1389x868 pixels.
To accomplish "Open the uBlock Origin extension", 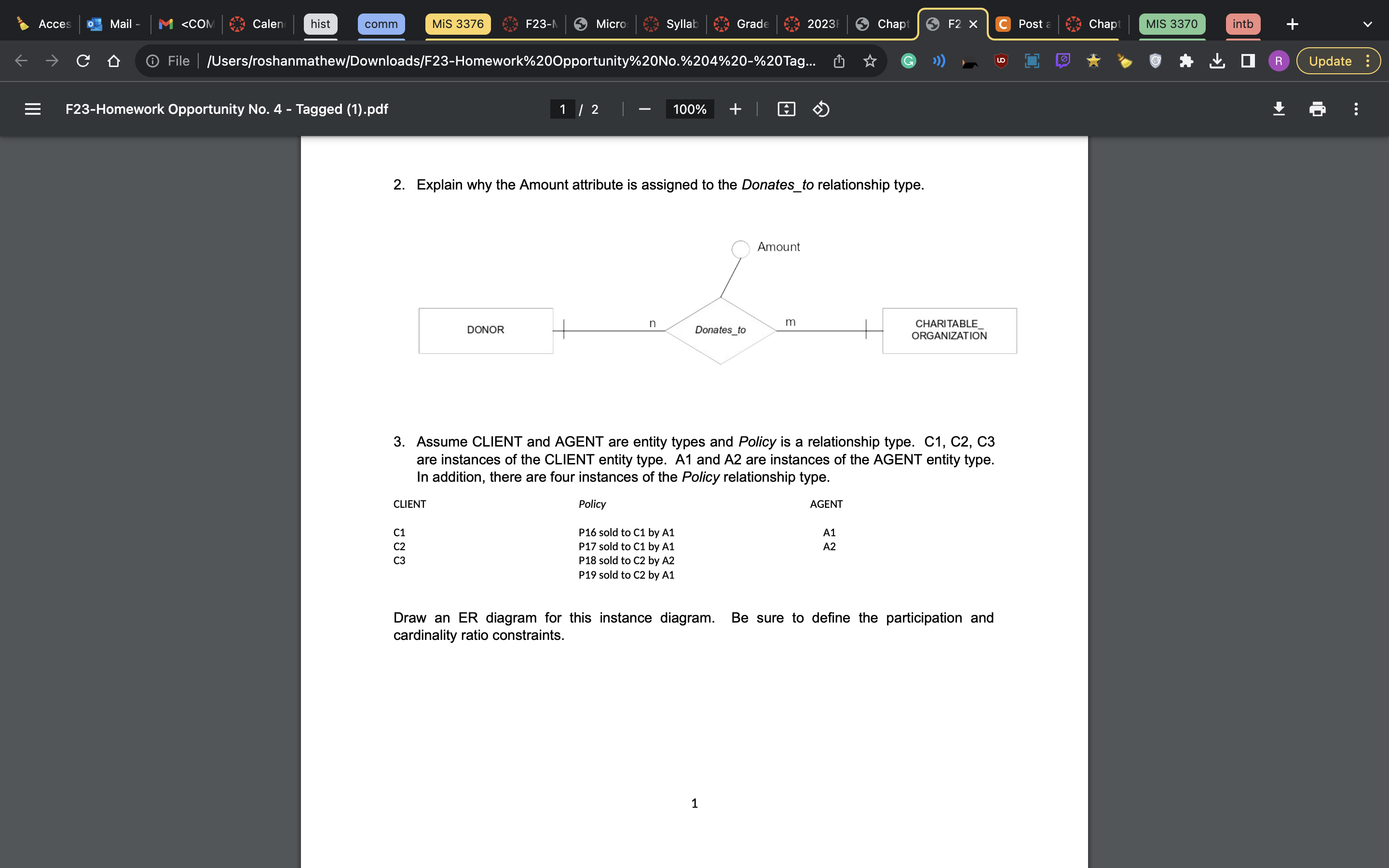I will [1000, 60].
